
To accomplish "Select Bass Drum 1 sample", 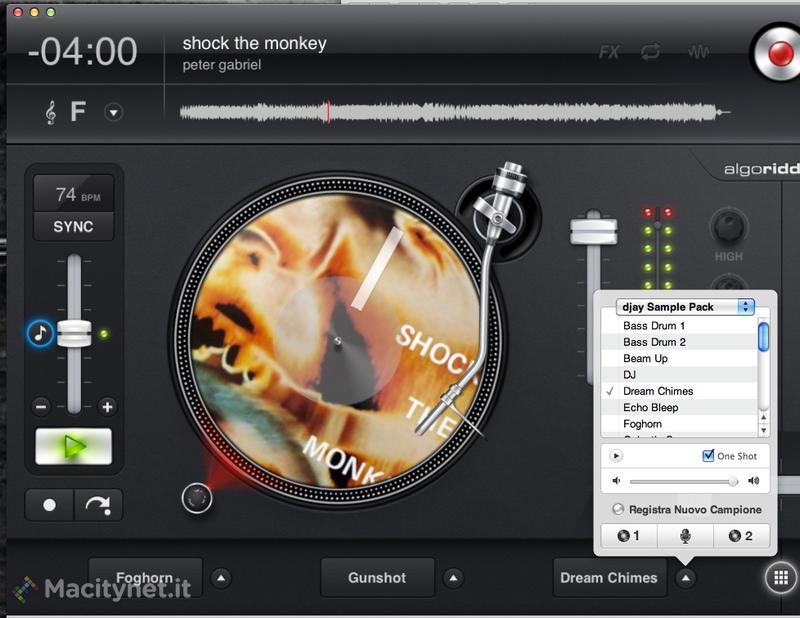I will pyautogui.click(x=679, y=326).
